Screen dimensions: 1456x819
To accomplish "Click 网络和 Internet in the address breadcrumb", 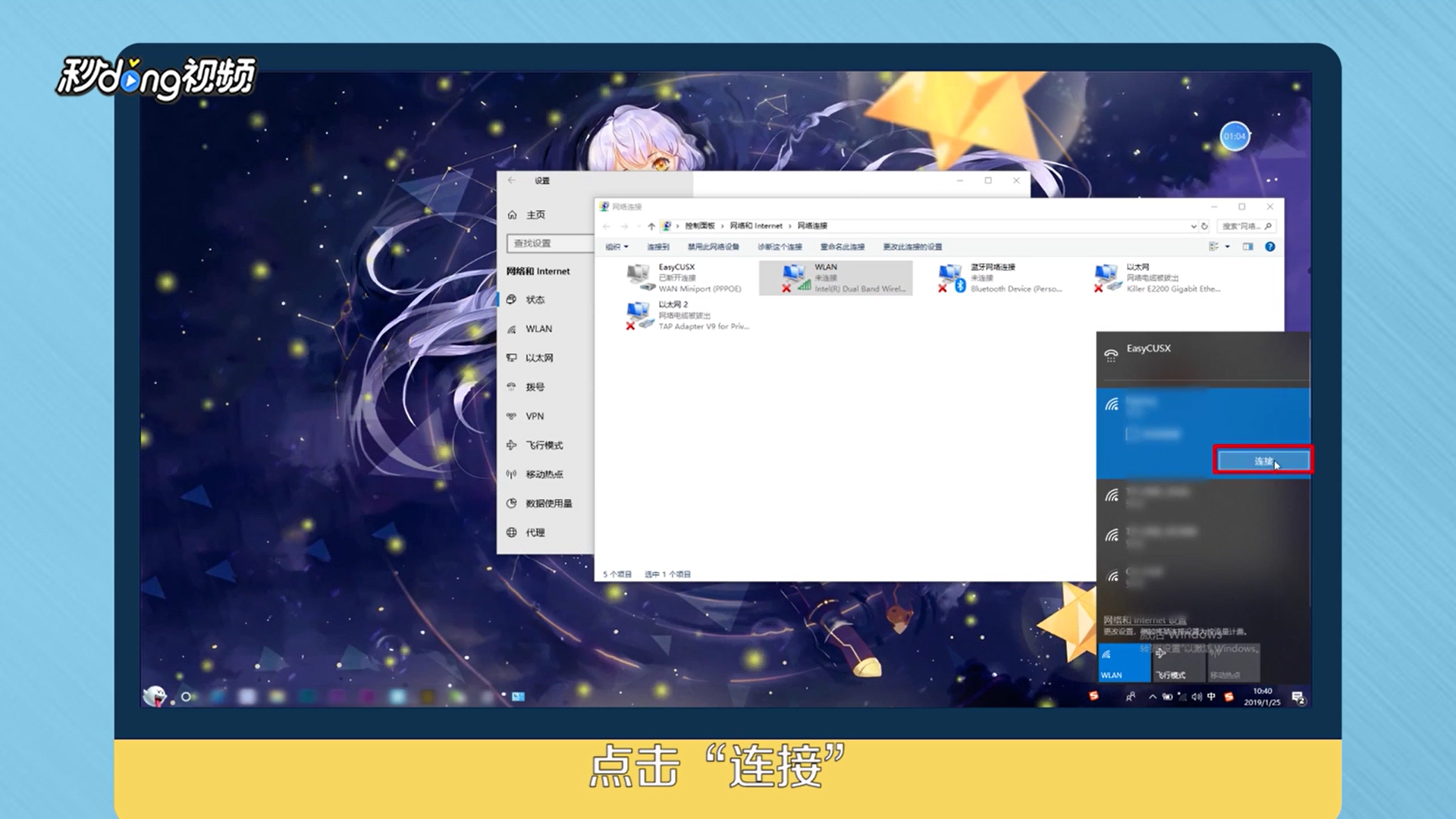I will 756,226.
